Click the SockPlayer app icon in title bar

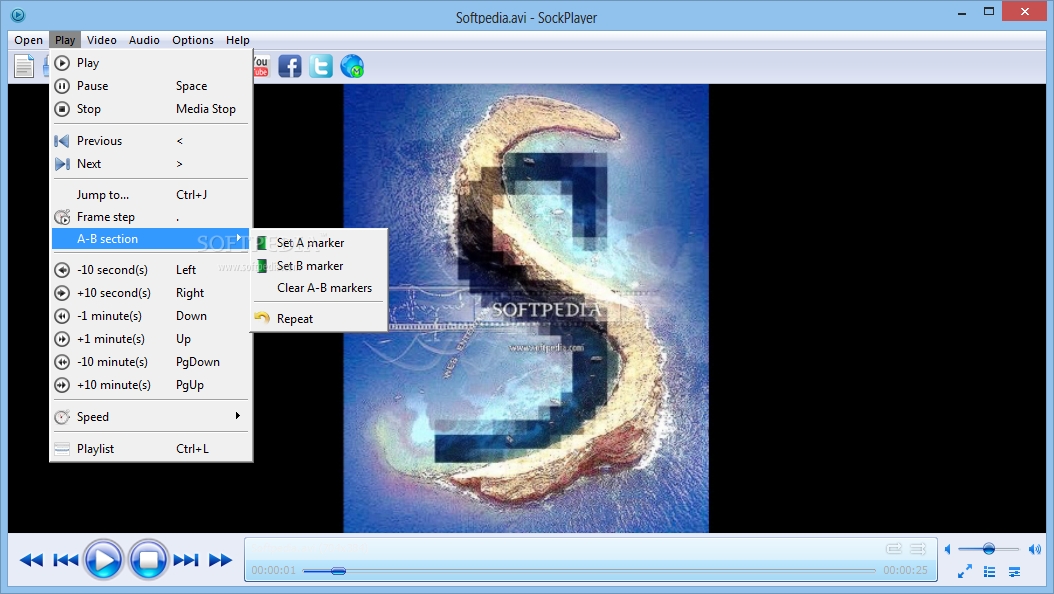[x=18, y=14]
